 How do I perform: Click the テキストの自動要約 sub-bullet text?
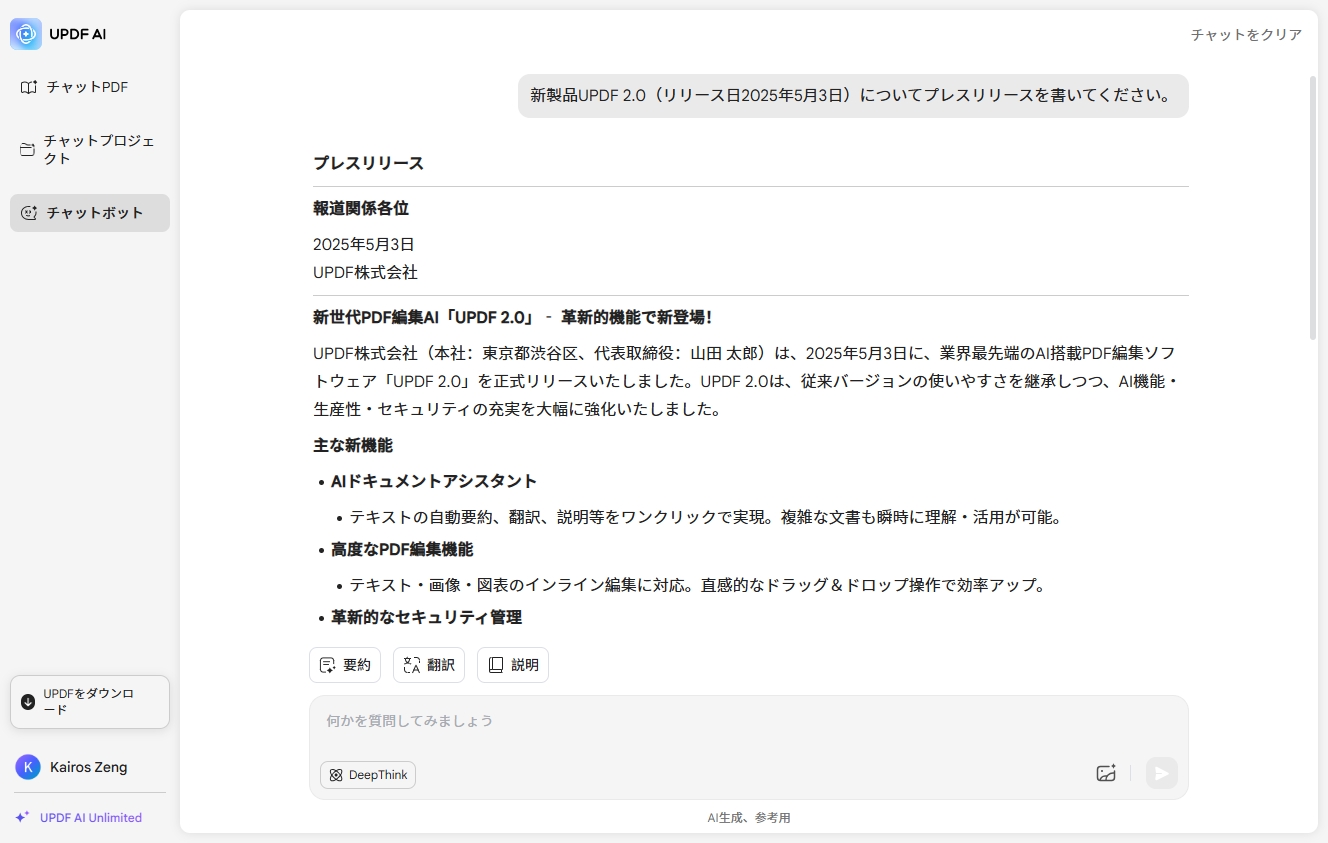point(704,517)
